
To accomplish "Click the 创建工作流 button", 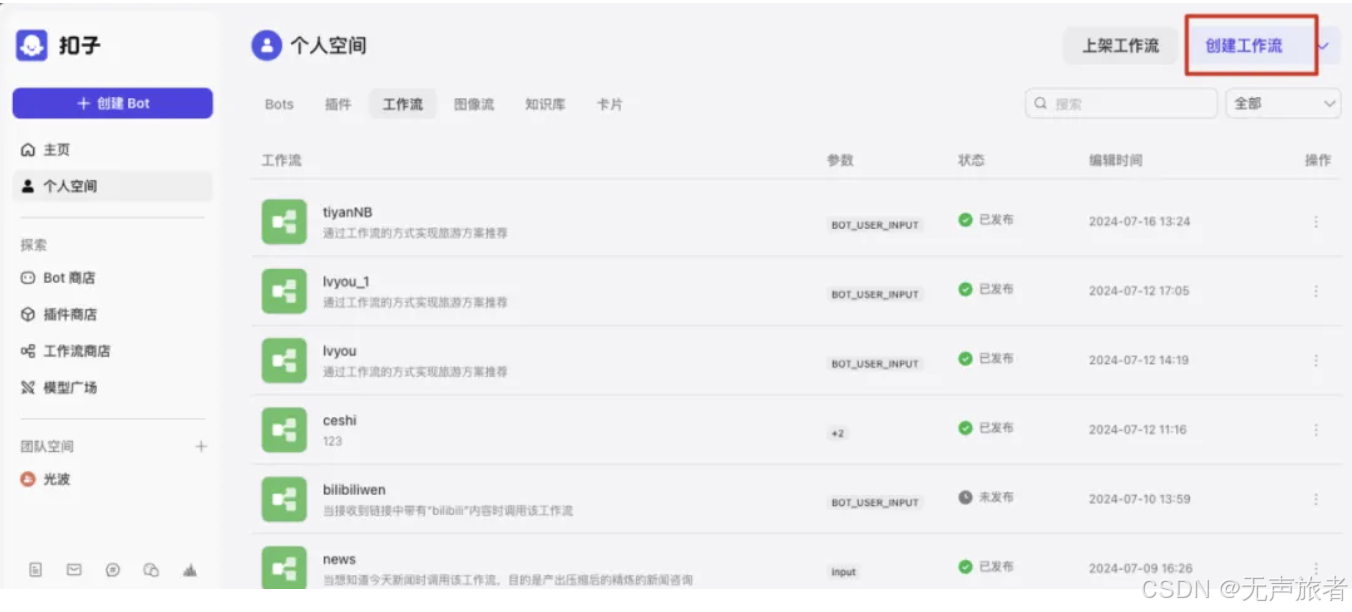I will pyautogui.click(x=1244, y=46).
